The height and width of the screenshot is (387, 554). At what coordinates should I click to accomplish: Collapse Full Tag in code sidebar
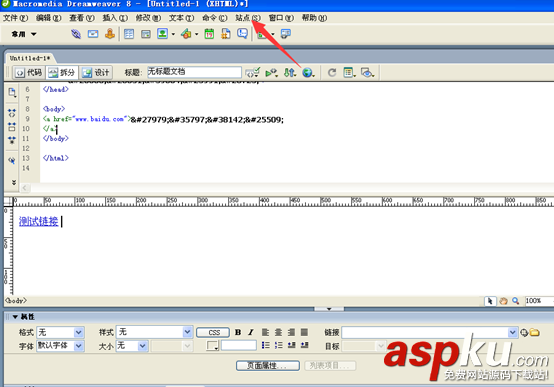[12, 113]
